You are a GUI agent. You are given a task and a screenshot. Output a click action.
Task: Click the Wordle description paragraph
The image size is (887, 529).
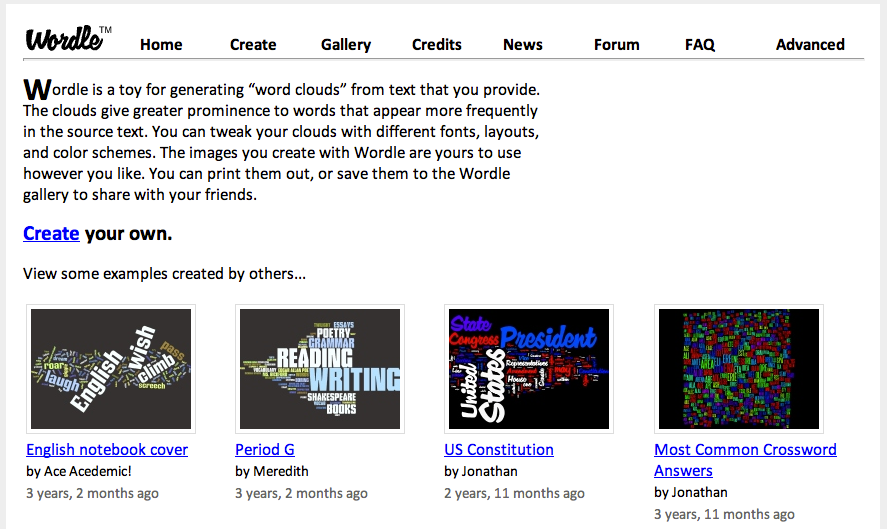click(x=282, y=141)
